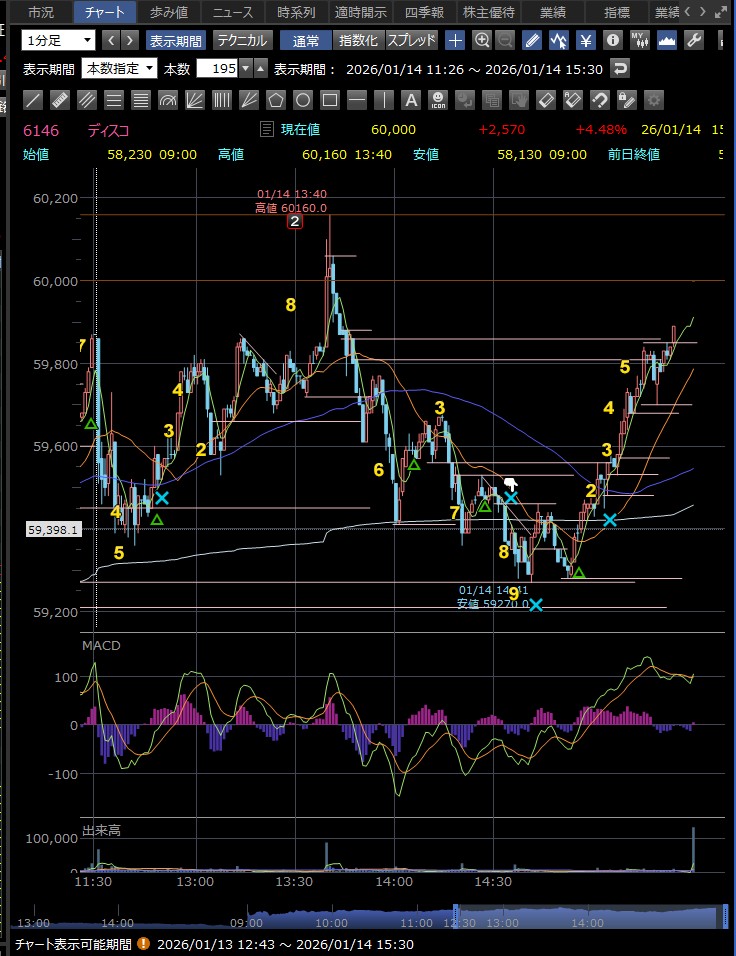Toggle the 指数化 indexed display mode
This screenshot has height=956, width=736.
pyautogui.click(x=358, y=41)
